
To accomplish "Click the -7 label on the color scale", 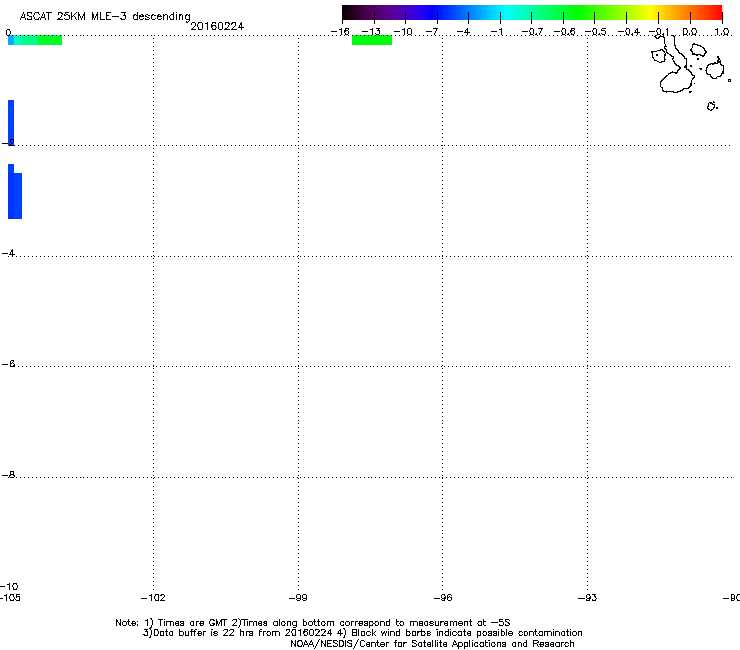I will (432, 32).
